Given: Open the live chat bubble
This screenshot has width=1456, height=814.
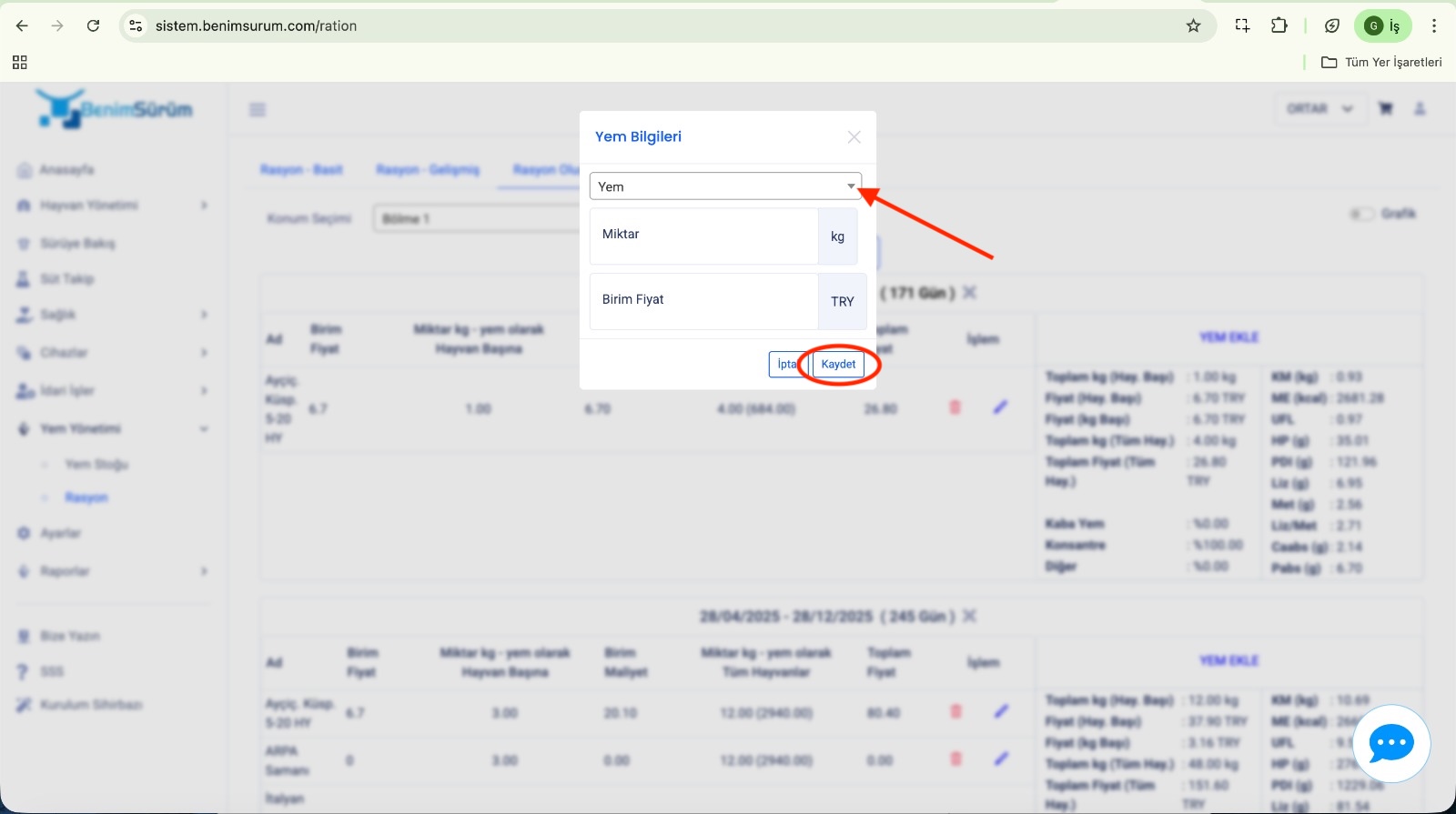Looking at the screenshot, I should (x=1391, y=744).
